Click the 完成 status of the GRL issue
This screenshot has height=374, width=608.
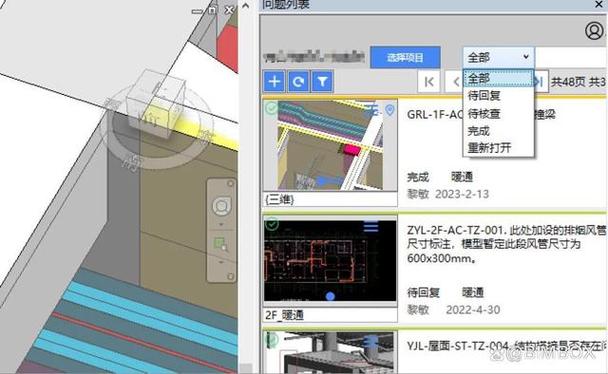[418, 177]
